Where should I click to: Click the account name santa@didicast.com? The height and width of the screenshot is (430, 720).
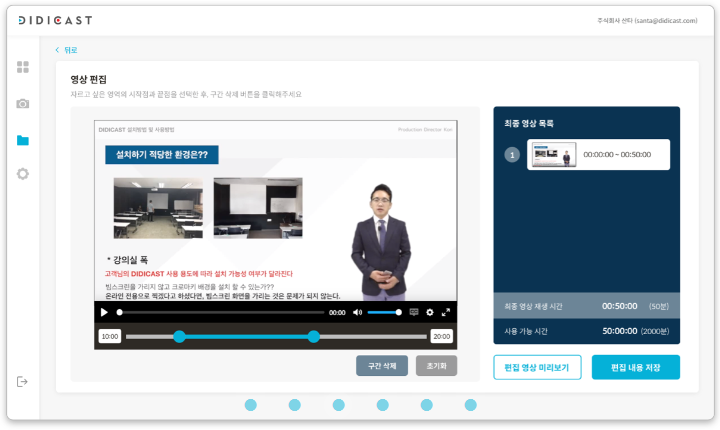[647, 21]
